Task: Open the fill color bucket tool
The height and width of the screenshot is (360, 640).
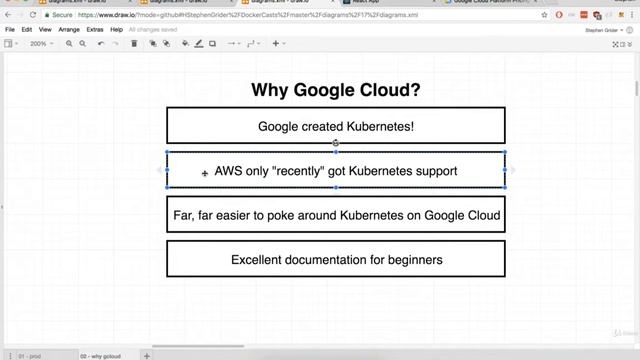Action: (x=185, y=43)
